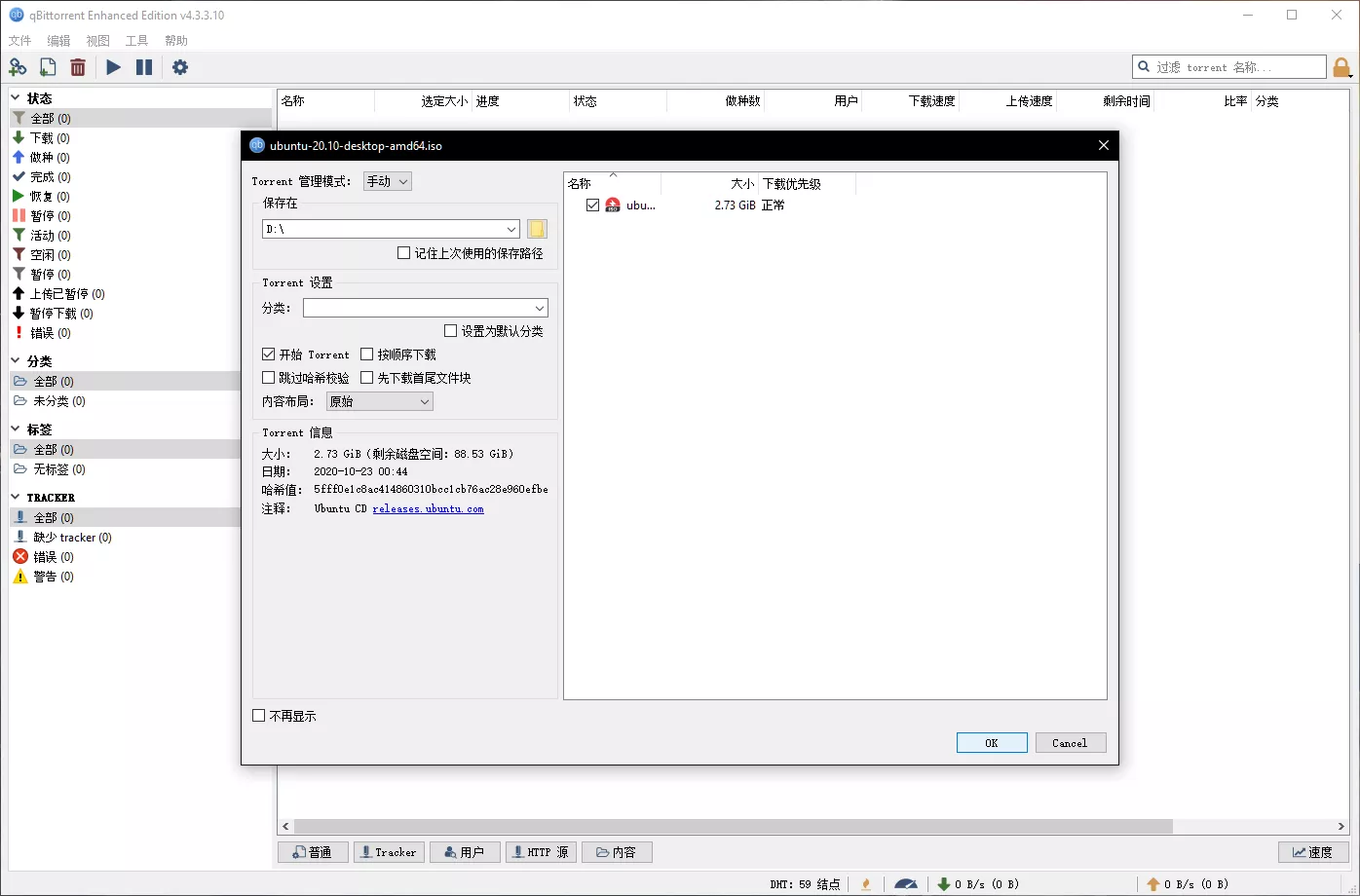Uncheck the 开始 Torrent checkbox
The width and height of the screenshot is (1360, 896).
[269, 355]
